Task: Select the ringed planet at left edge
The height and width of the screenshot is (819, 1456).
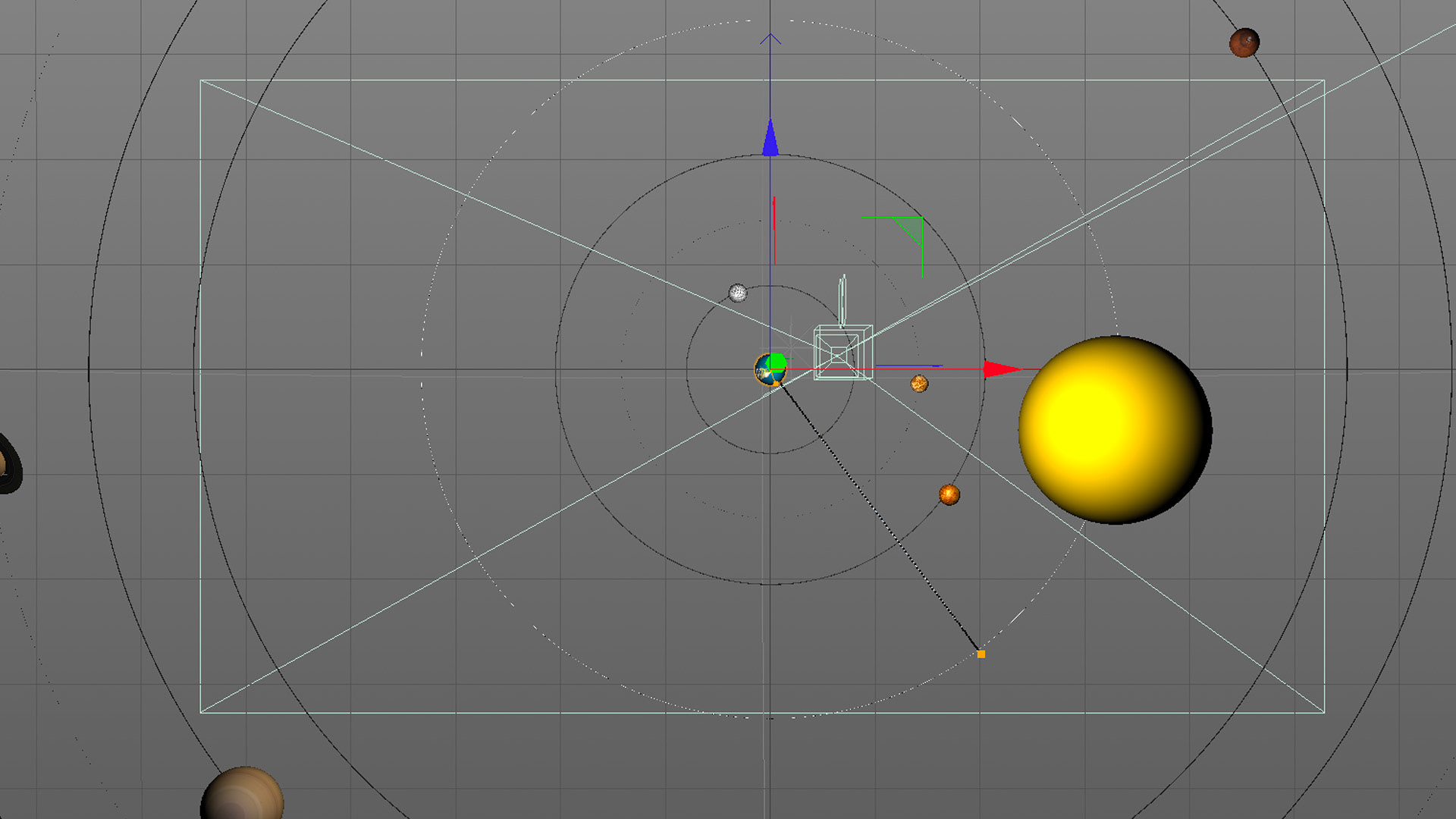Action: [9, 463]
